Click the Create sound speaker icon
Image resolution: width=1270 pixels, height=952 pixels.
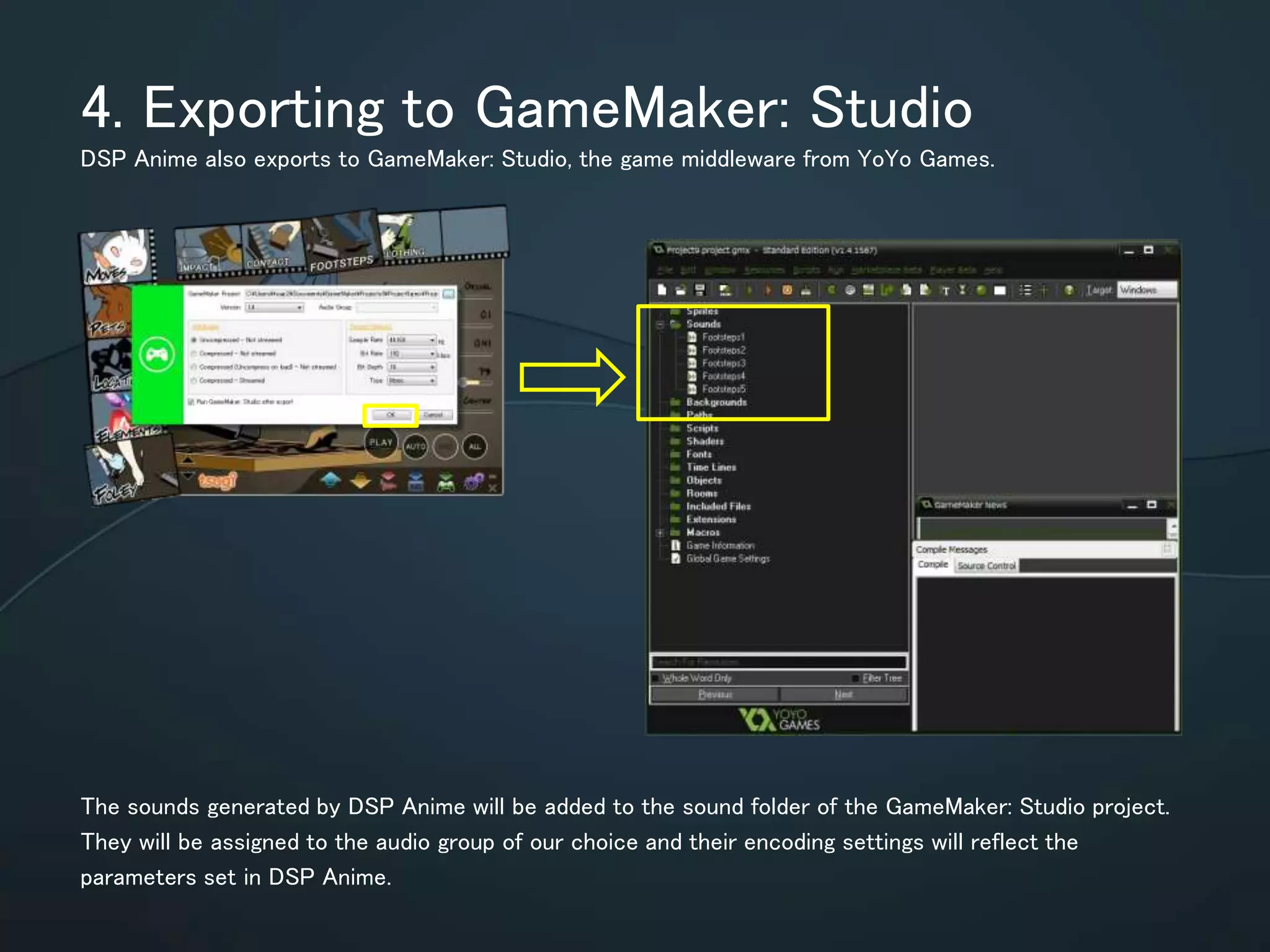tap(850, 289)
